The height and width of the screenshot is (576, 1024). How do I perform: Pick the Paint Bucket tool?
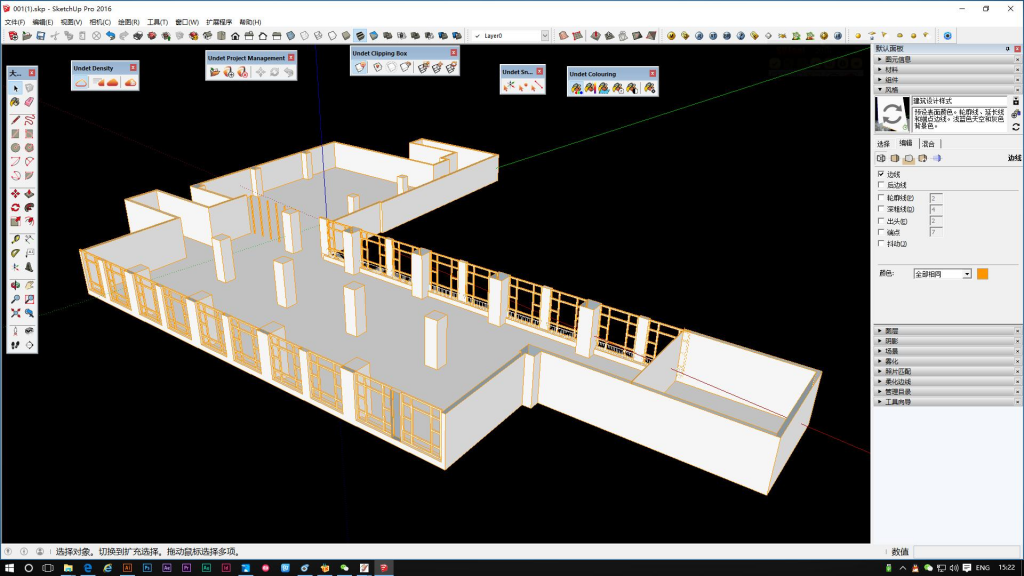pyautogui.click(x=16, y=102)
